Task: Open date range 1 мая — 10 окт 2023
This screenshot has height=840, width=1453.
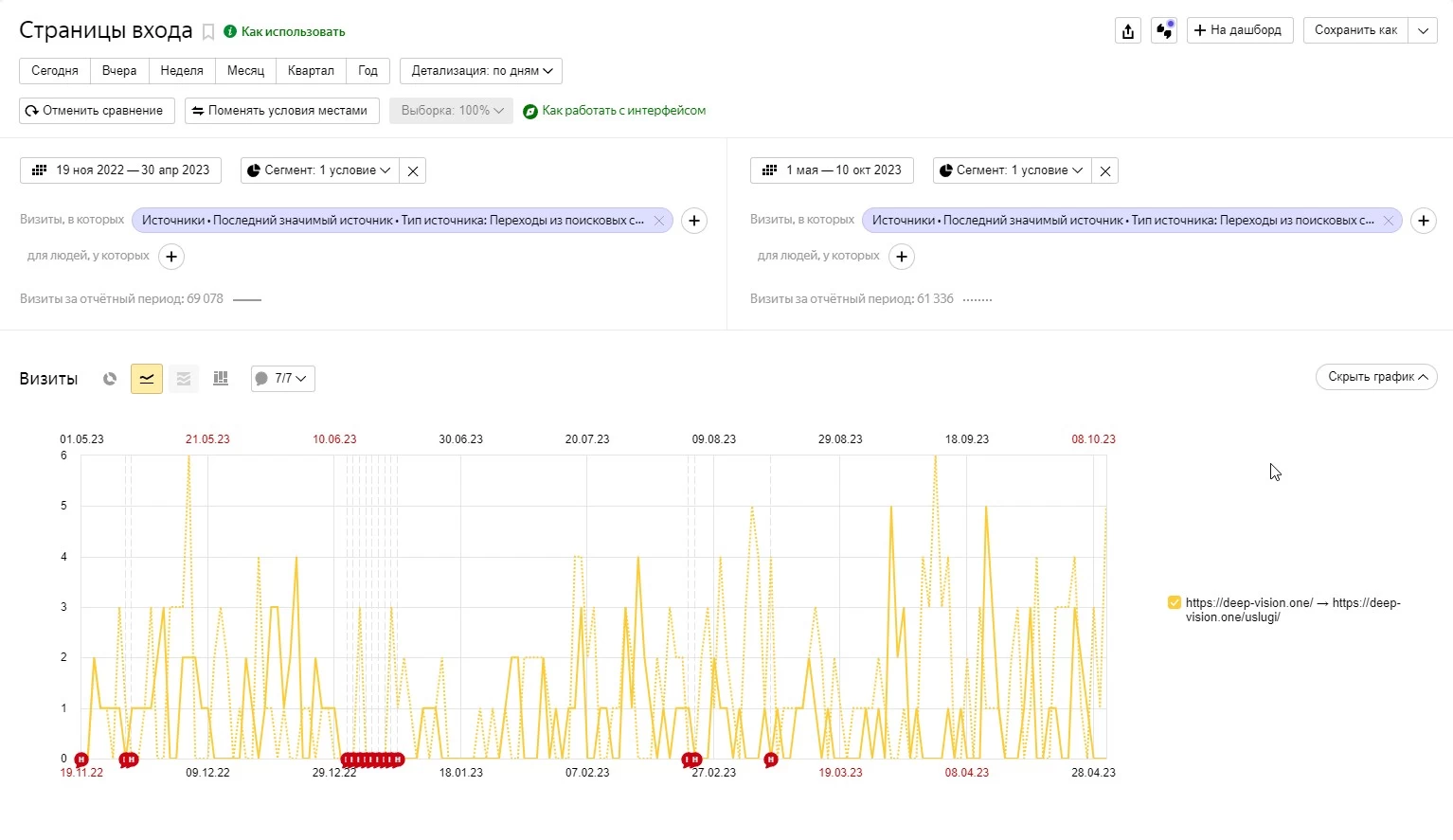Action: [x=832, y=170]
